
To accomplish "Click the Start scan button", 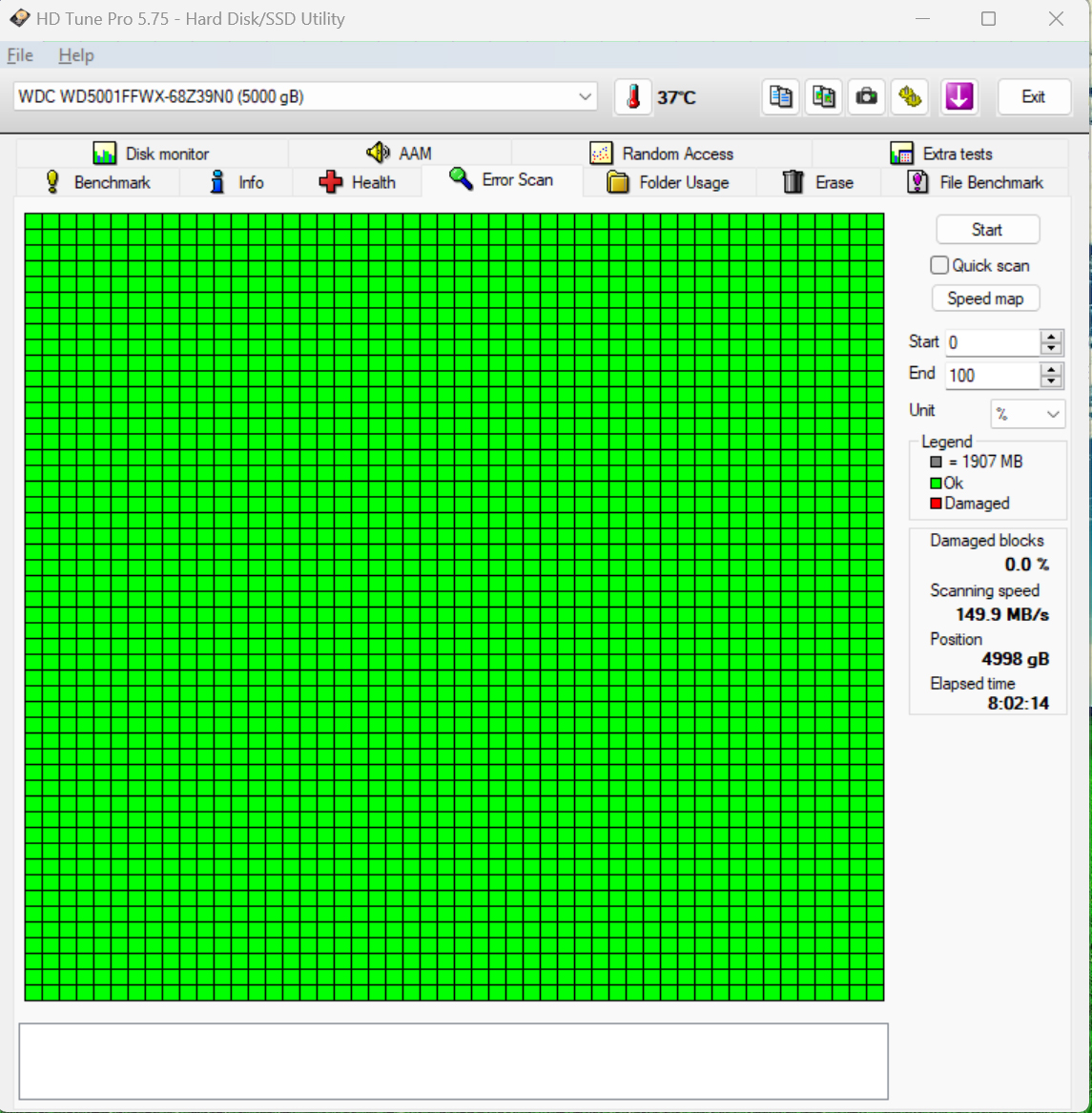I will (x=987, y=229).
